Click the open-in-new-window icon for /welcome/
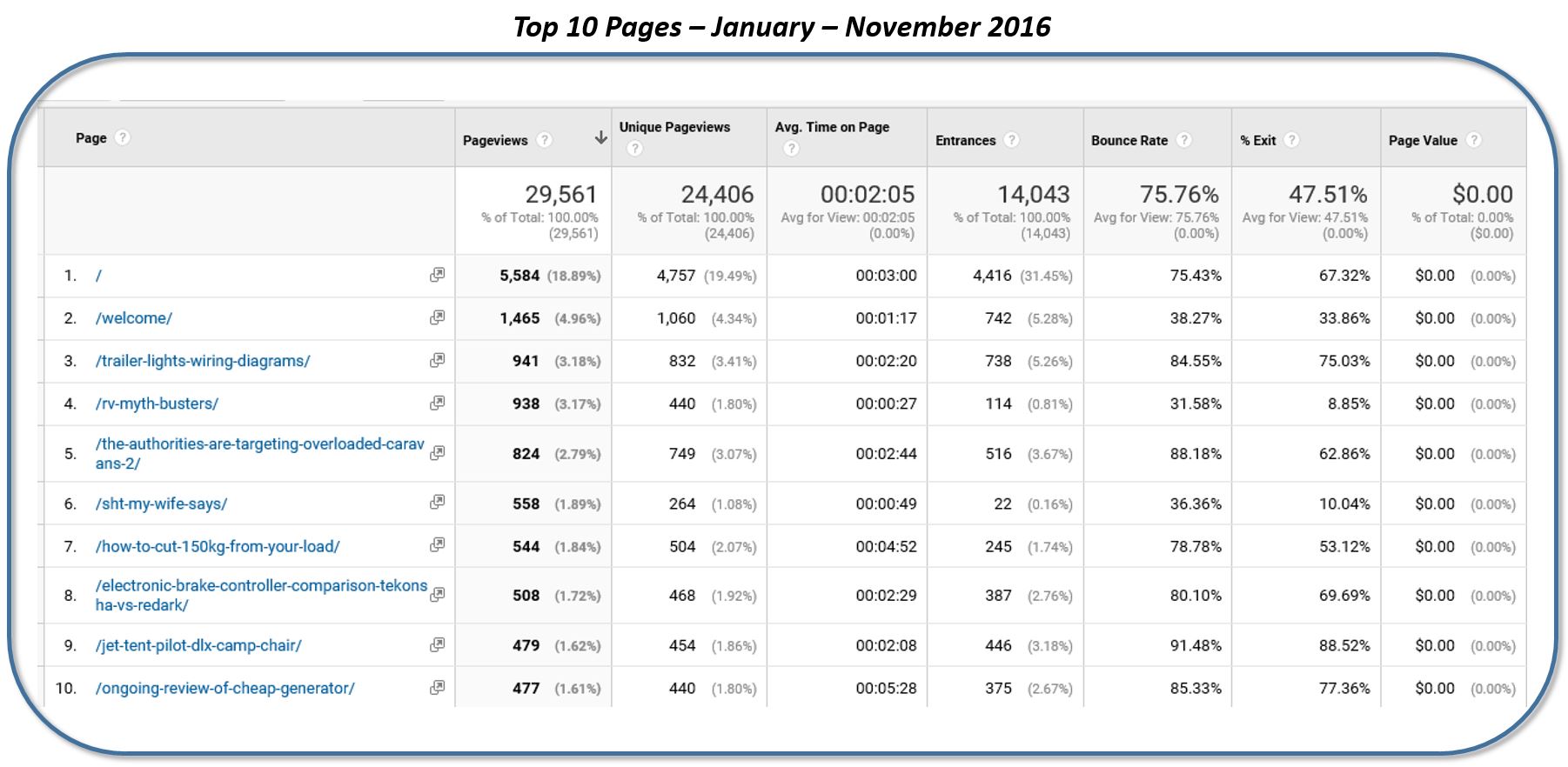1568x767 pixels. 438,317
